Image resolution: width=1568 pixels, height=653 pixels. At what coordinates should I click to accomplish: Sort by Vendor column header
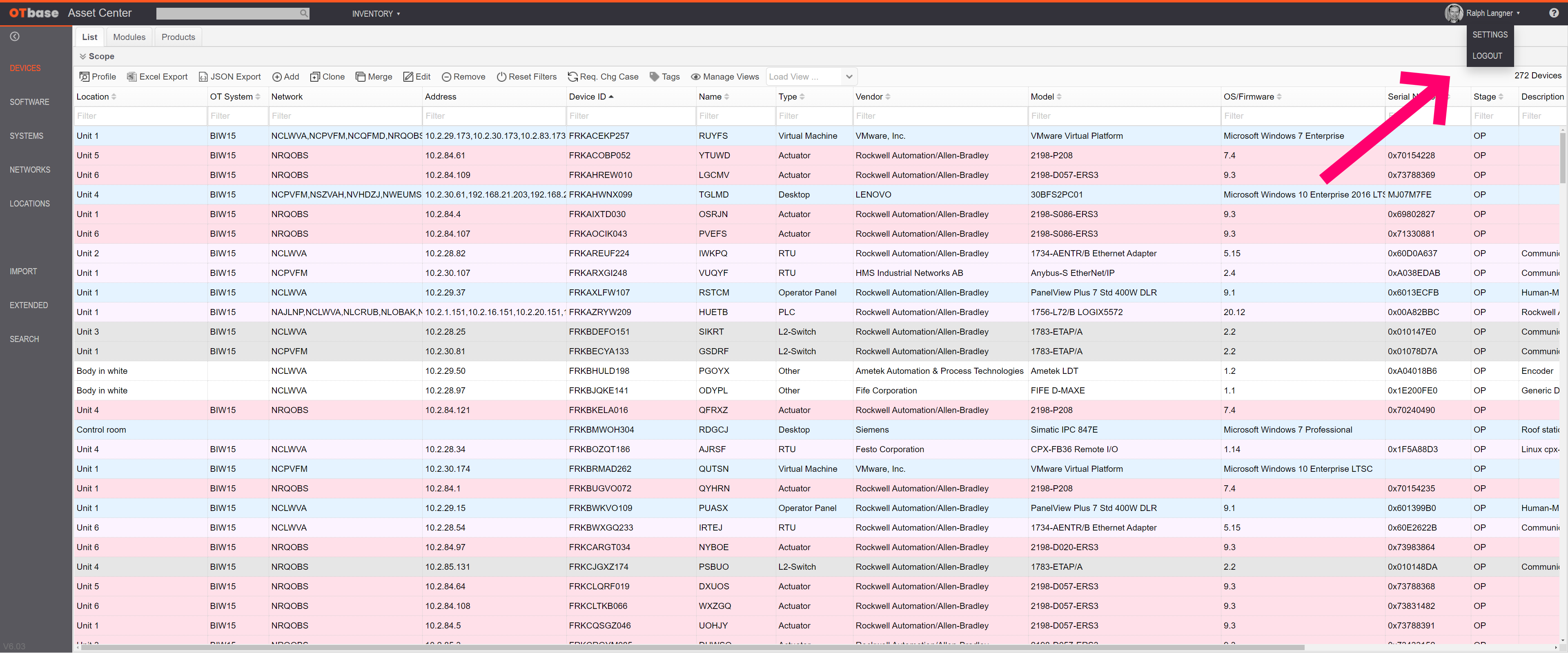tap(873, 97)
